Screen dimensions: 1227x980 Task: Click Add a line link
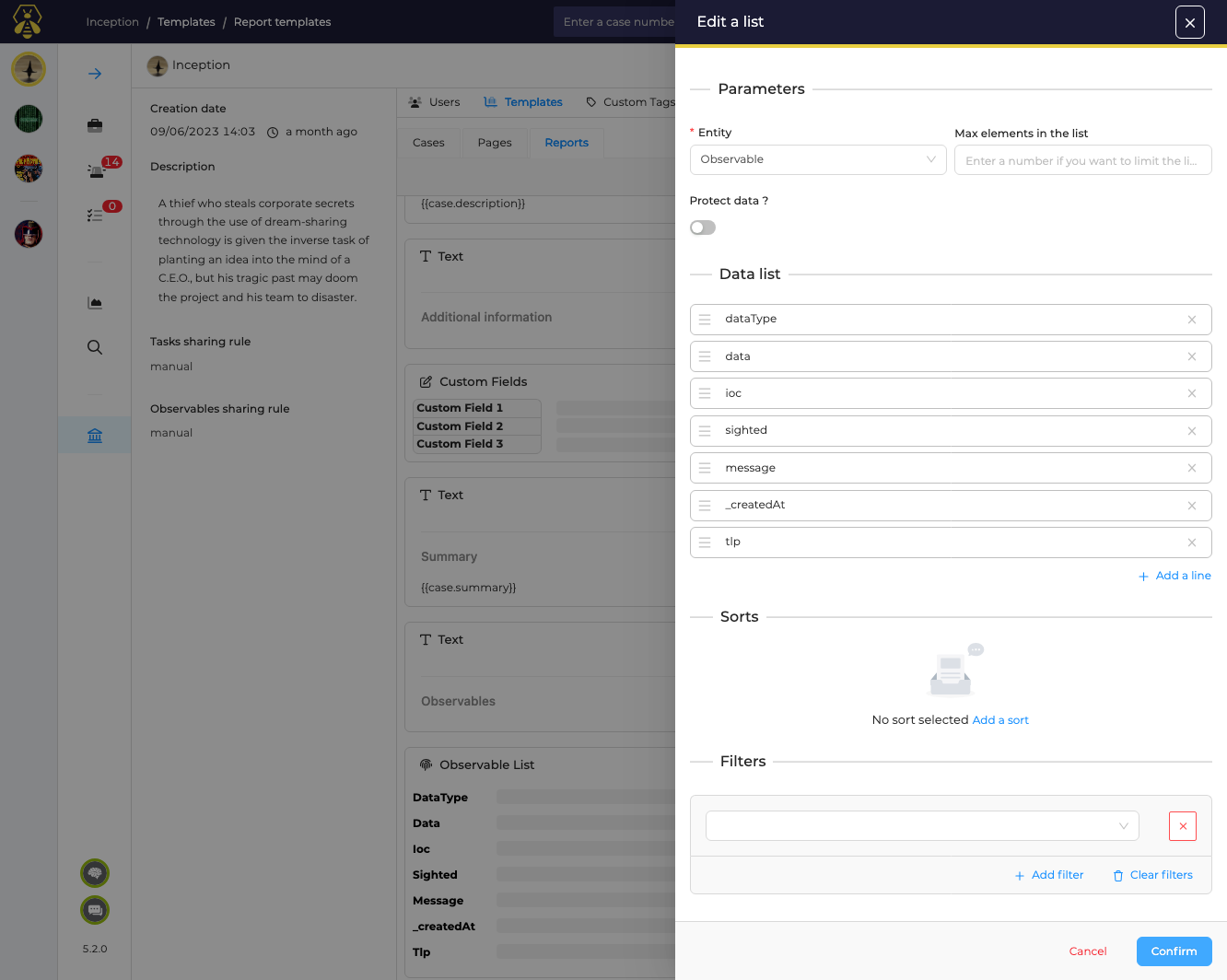pyautogui.click(x=1174, y=576)
